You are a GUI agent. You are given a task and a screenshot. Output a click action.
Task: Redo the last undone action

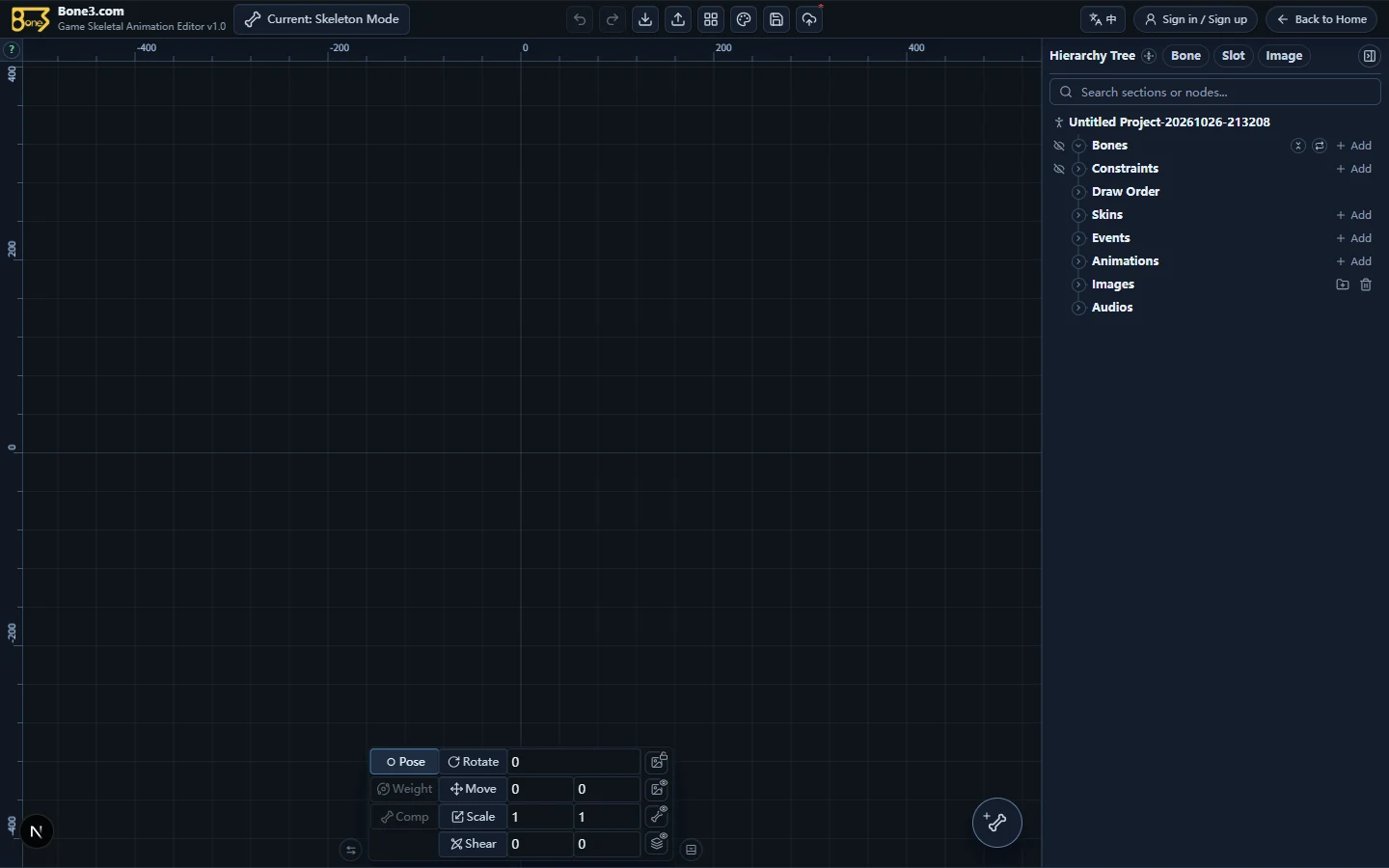point(613,19)
